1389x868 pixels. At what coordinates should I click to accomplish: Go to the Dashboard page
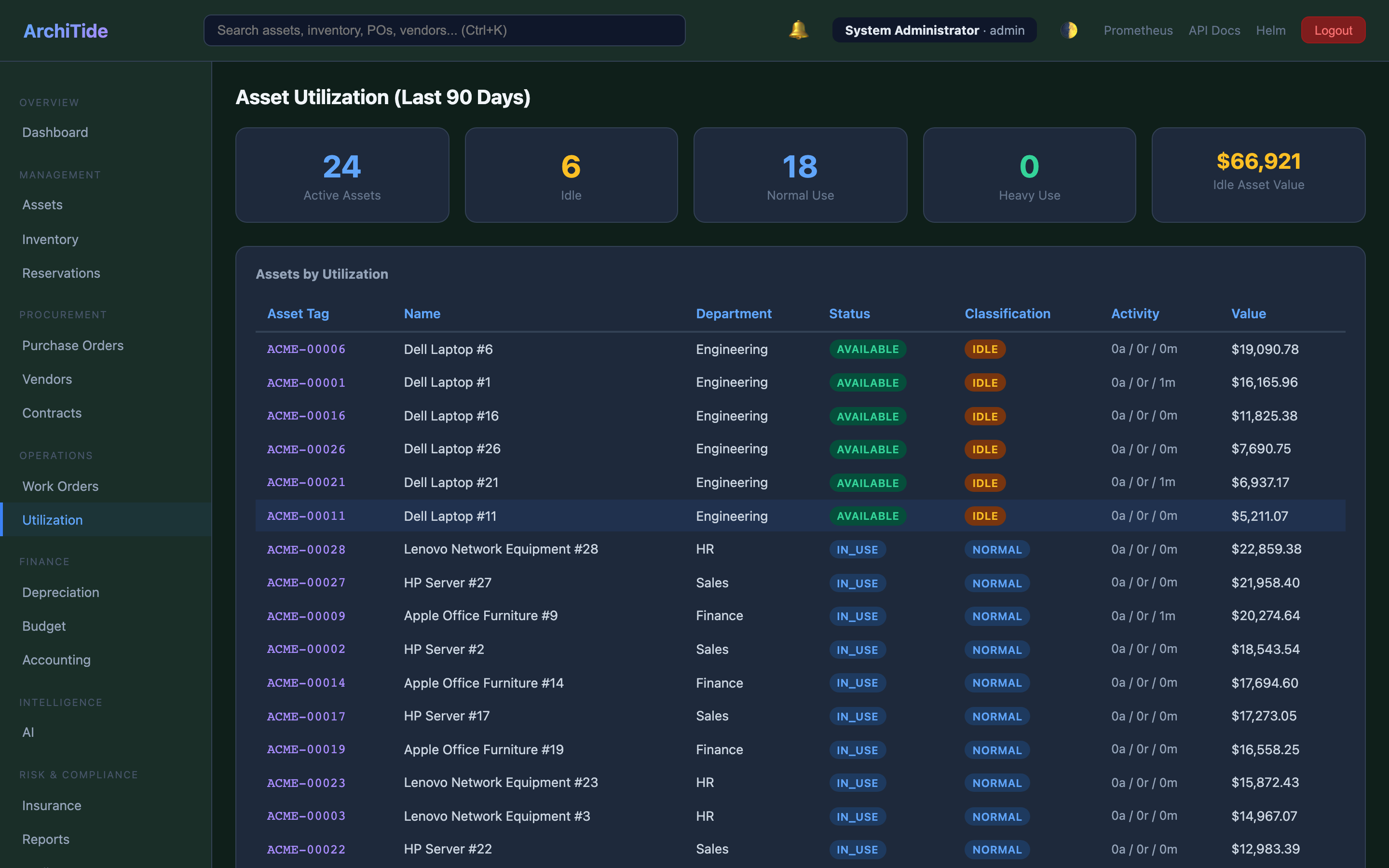(x=55, y=132)
